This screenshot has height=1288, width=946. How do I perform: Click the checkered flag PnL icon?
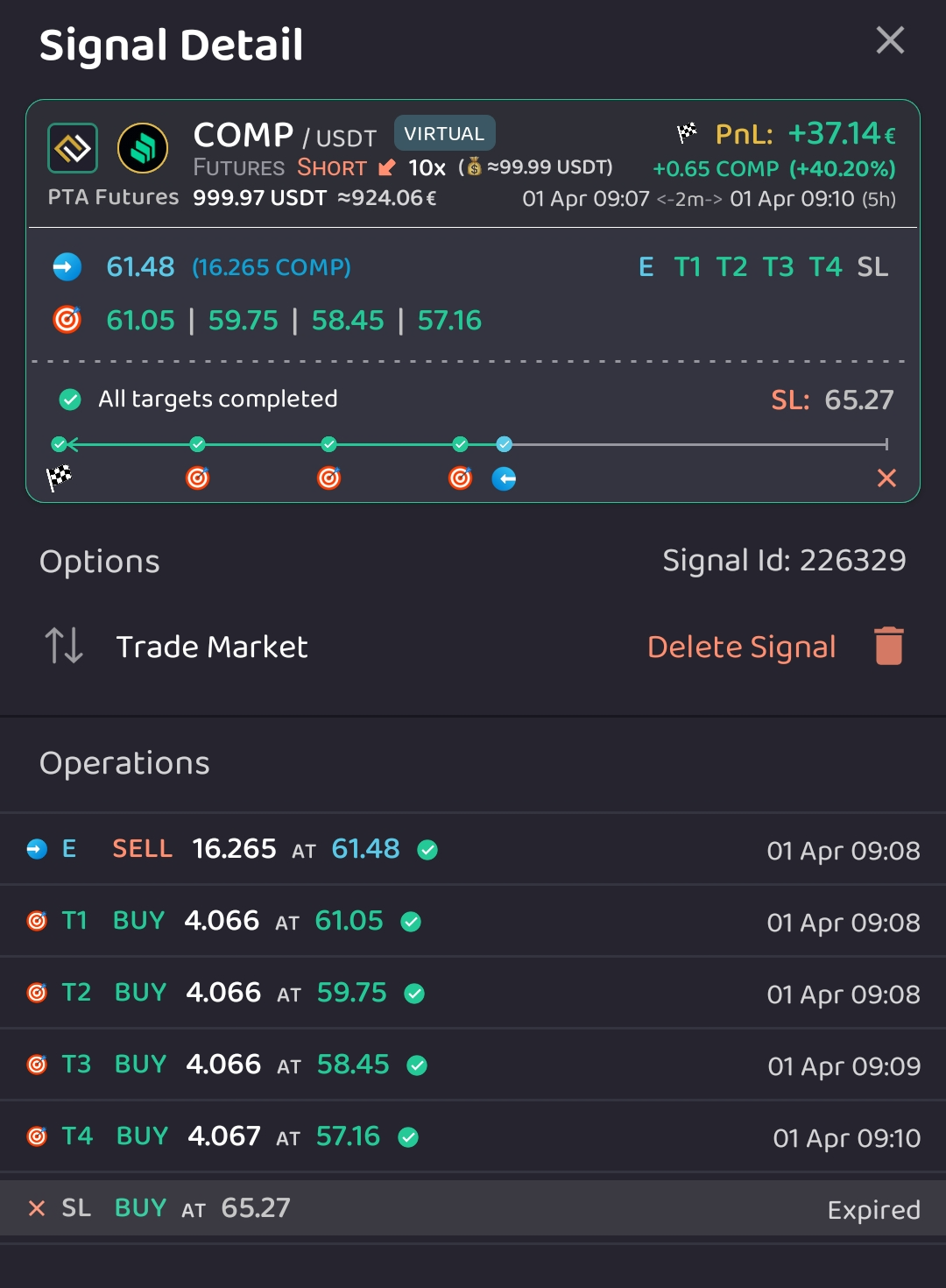click(688, 133)
